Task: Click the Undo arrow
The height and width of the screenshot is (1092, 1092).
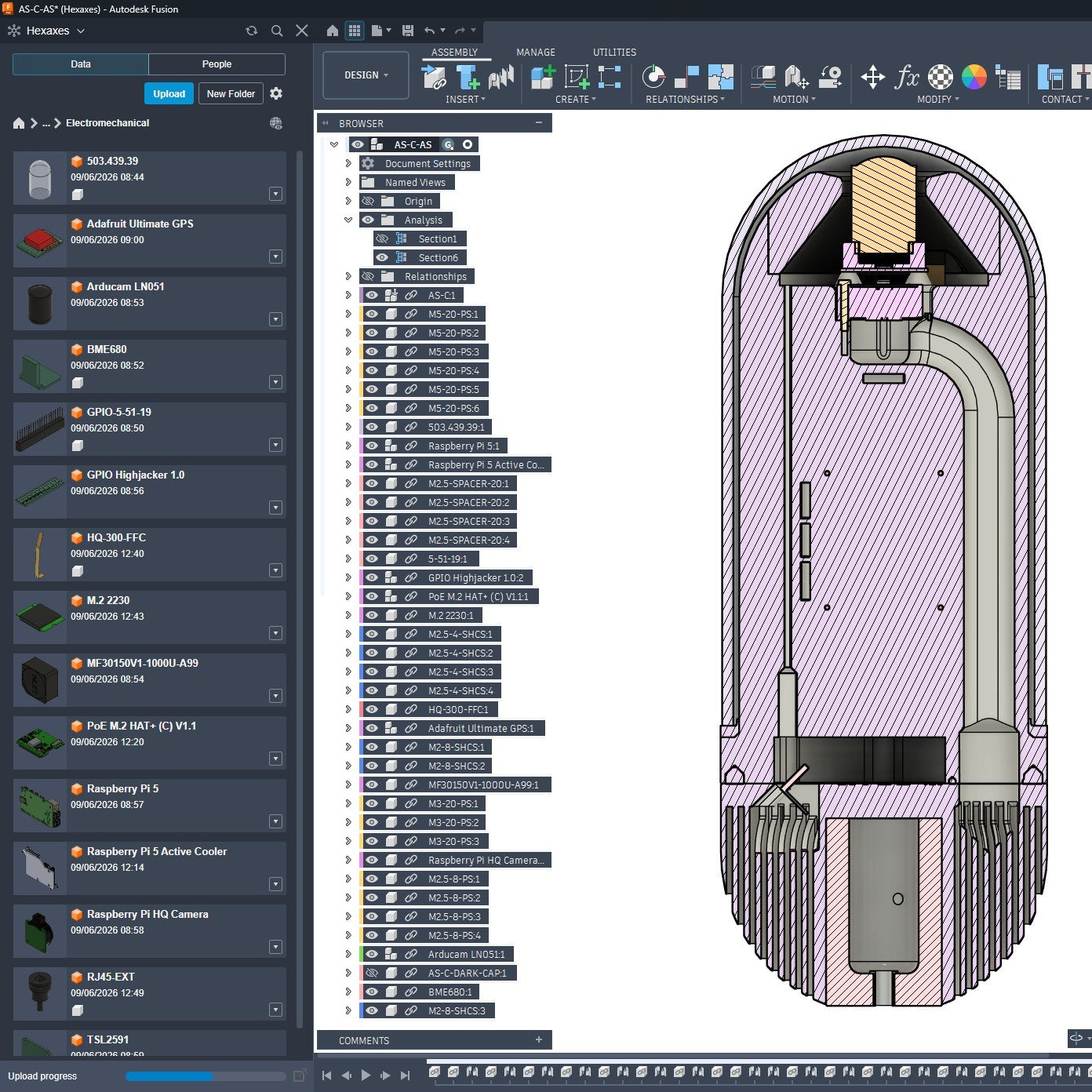Action: click(429, 31)
